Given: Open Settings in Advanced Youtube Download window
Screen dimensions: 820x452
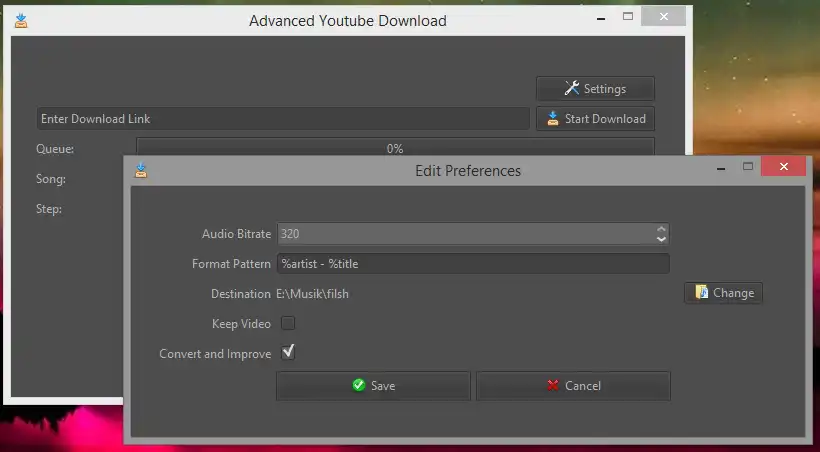Looking at the screenshot, I should click(x=595, y=88).
